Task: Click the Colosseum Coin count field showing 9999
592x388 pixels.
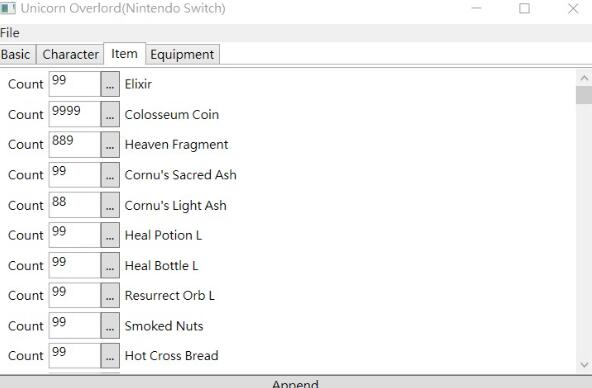Action: tap(75, 114)
